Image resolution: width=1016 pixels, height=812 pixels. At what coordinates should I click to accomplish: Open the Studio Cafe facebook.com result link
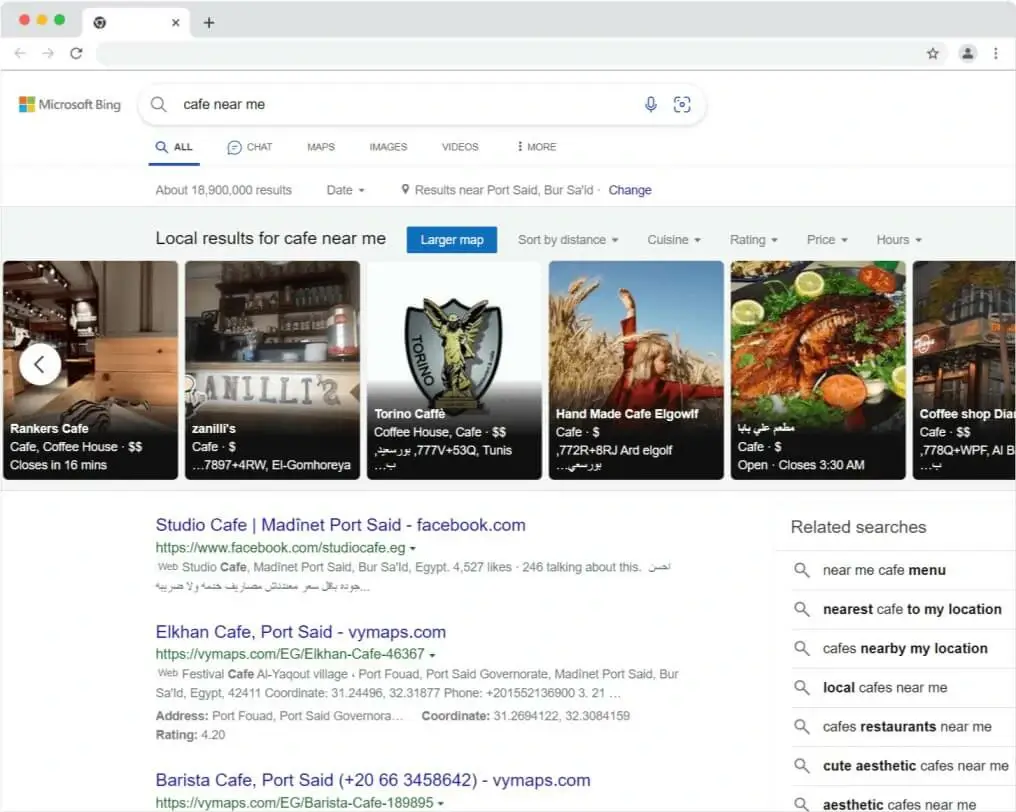coord(340,524)
